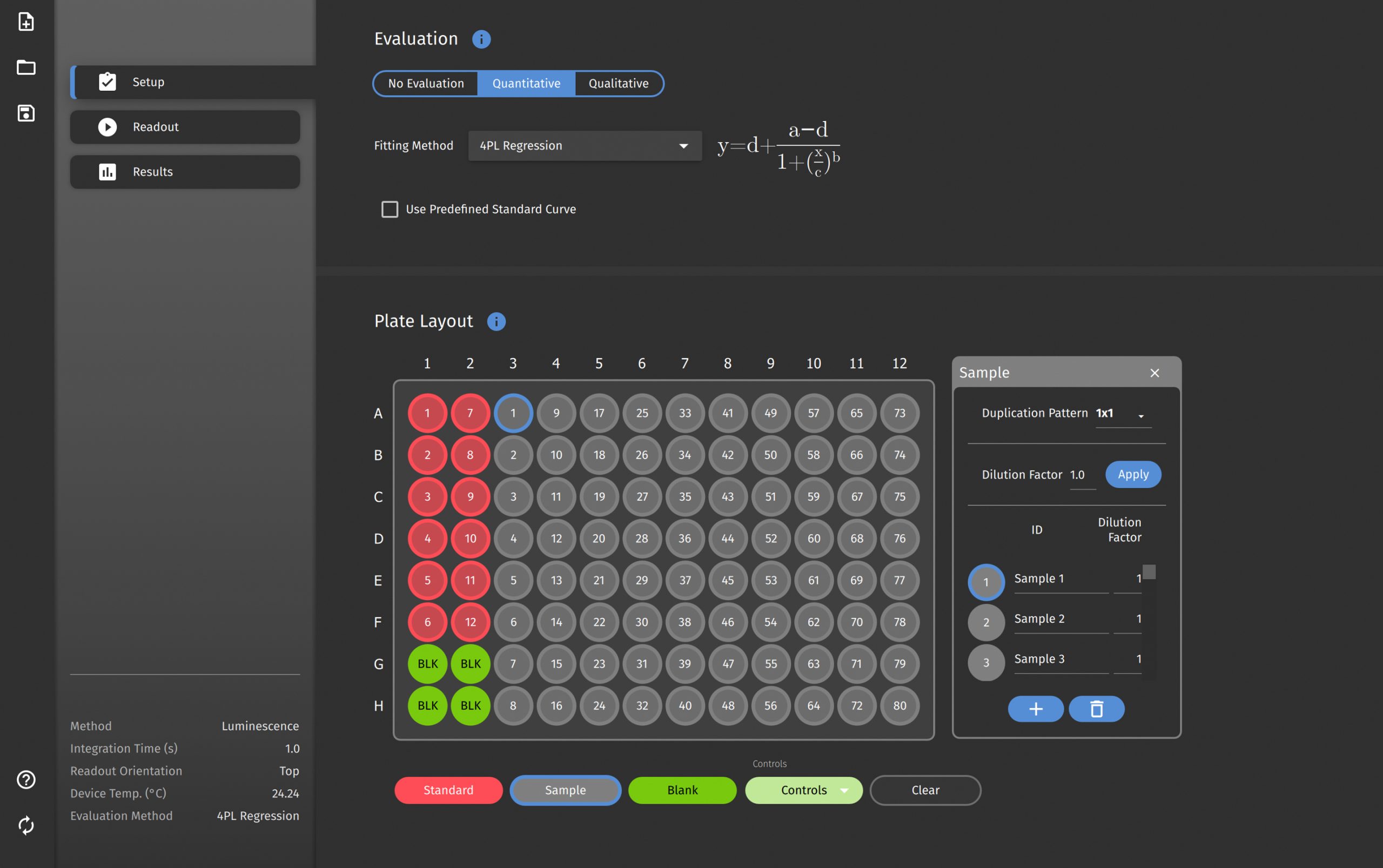The image size is (1383, 868).
Task: Delete sample with trash icon button
Action: 1096,709
